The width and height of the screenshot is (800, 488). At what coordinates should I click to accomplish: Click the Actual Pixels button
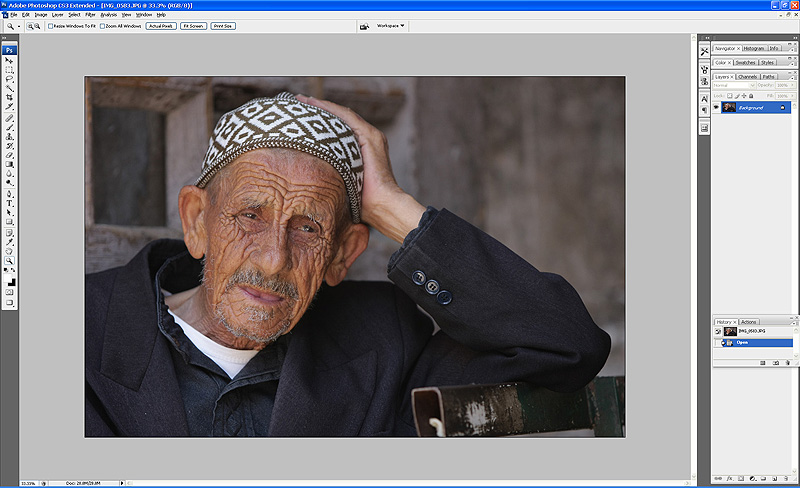tap(160, 26)
